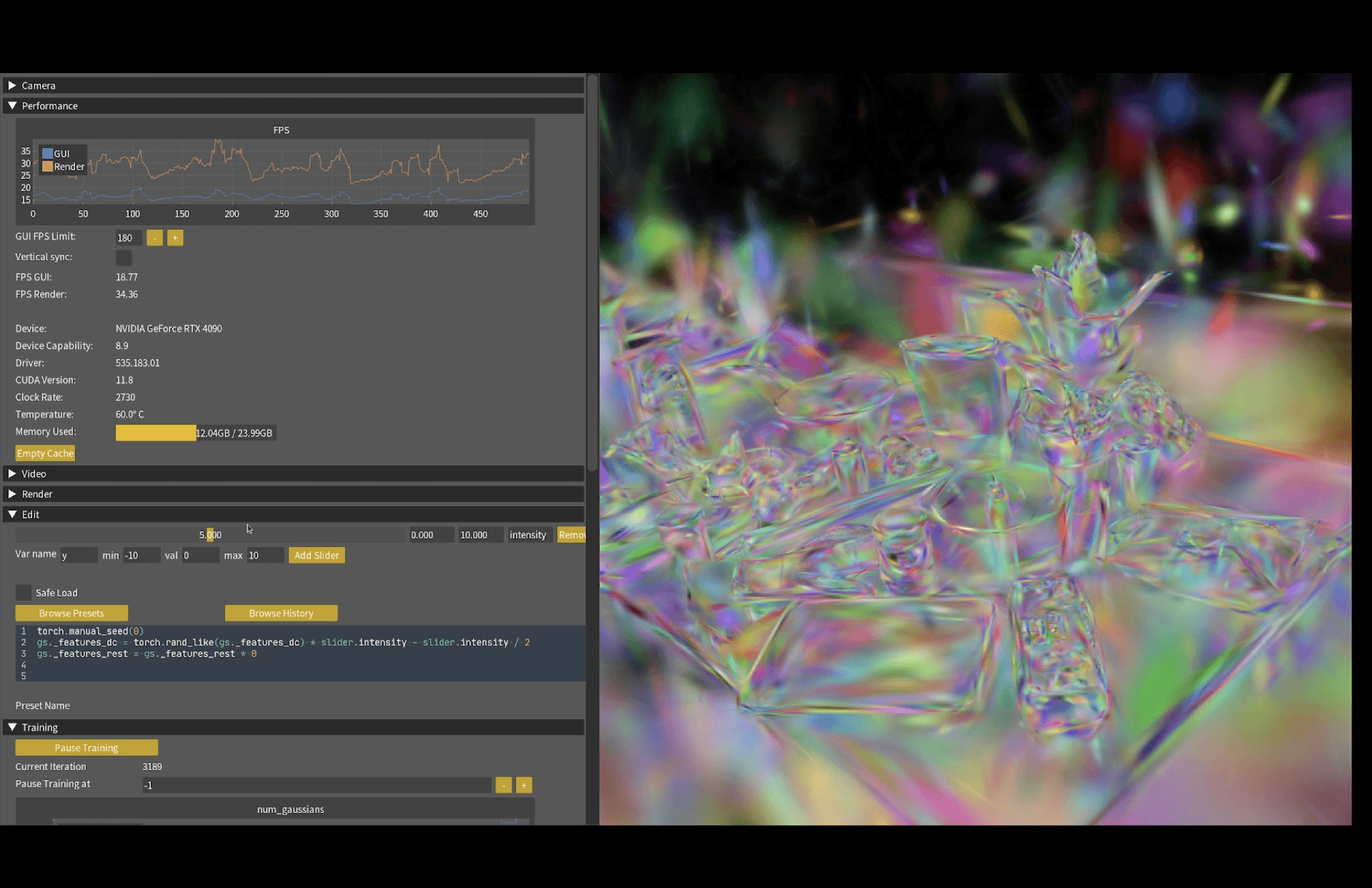Click the Pause Training at decrement stepper

click(502, 785)
